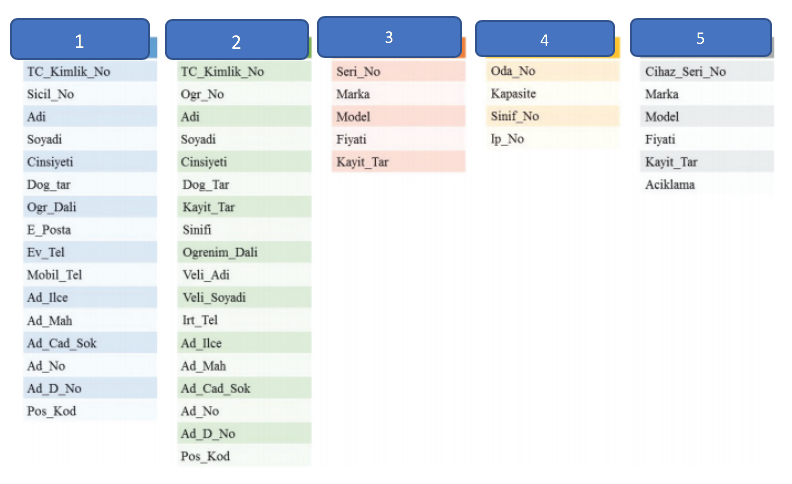The width and height of the screenshot is (792, 484).
Task: Select the Oda_No field row
Action: [553, 71]
